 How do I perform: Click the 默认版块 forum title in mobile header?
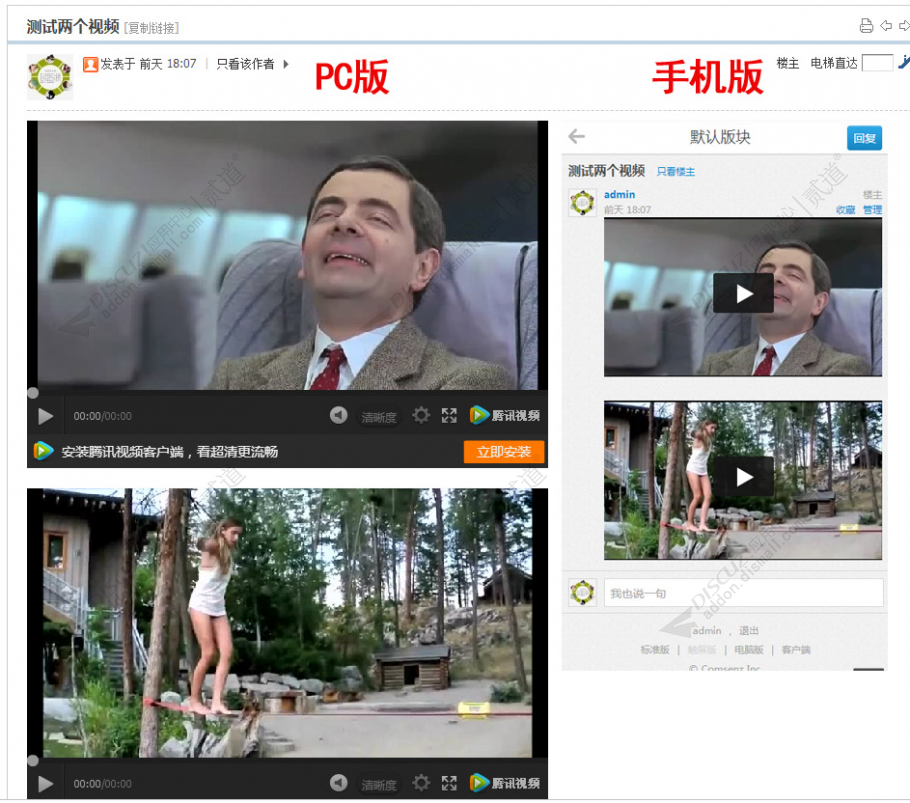point(720,138)
